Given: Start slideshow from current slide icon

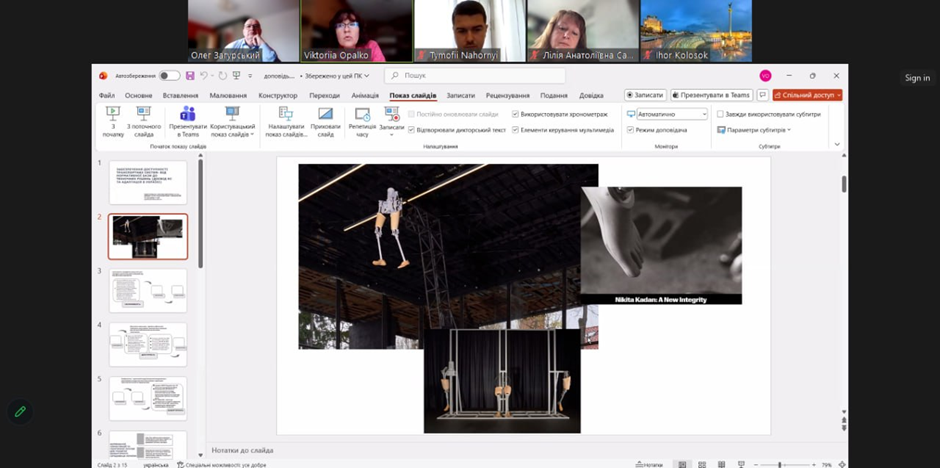Looking at the screenshot, I should pyautogui.click(x=143, y=114).
